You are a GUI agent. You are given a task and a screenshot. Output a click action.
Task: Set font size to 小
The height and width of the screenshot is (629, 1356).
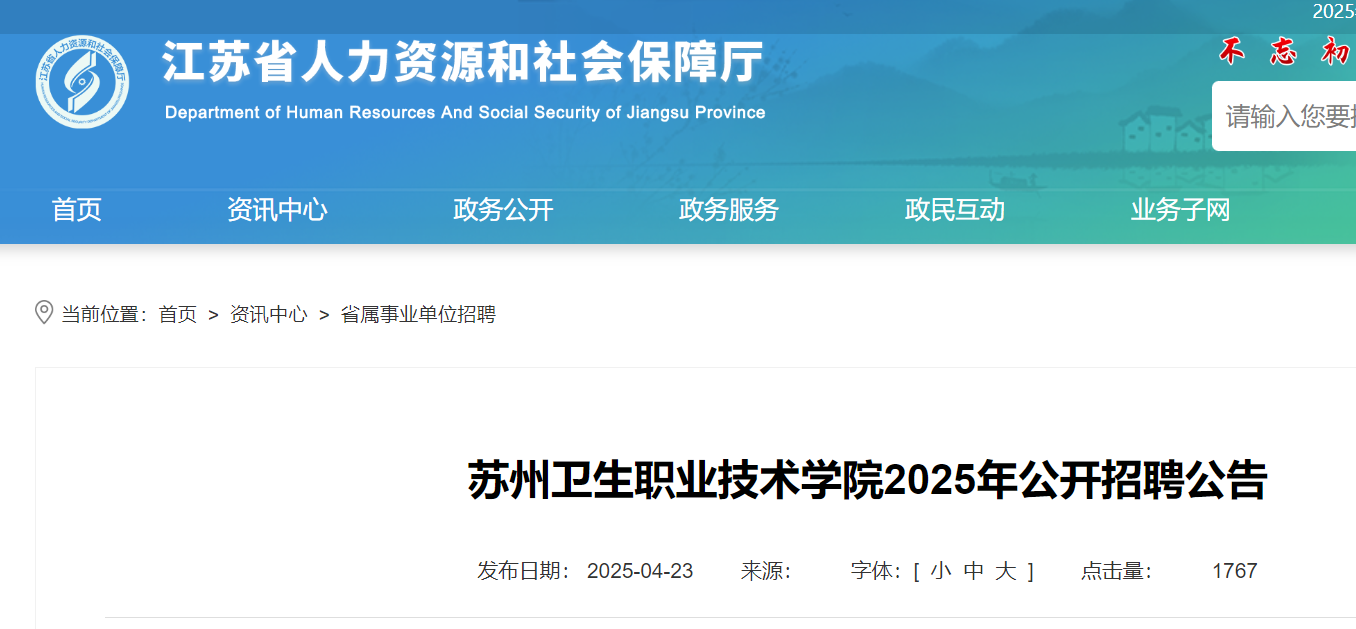pyautogui.click(x=940, y=571)
